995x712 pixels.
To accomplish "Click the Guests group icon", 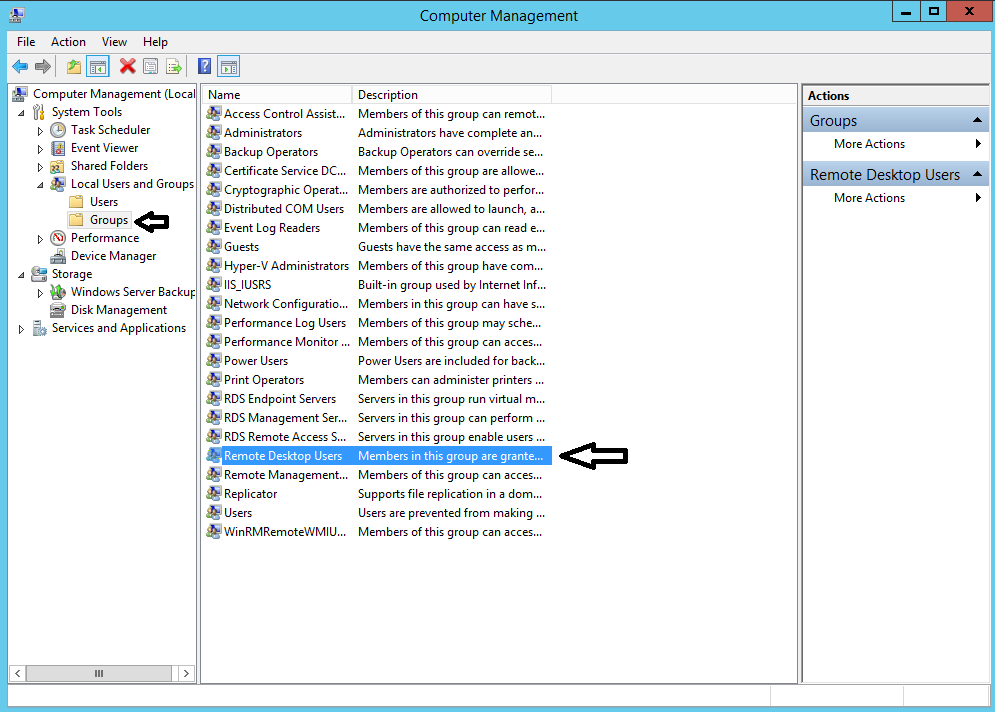I will click(x=214, y=247).
